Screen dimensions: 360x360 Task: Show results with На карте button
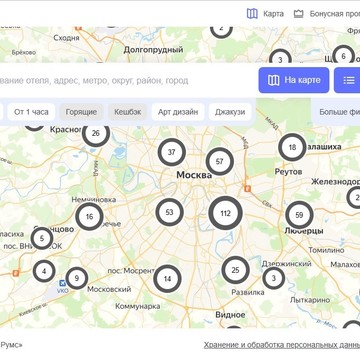pyautogui.click(x=294, y=80)
